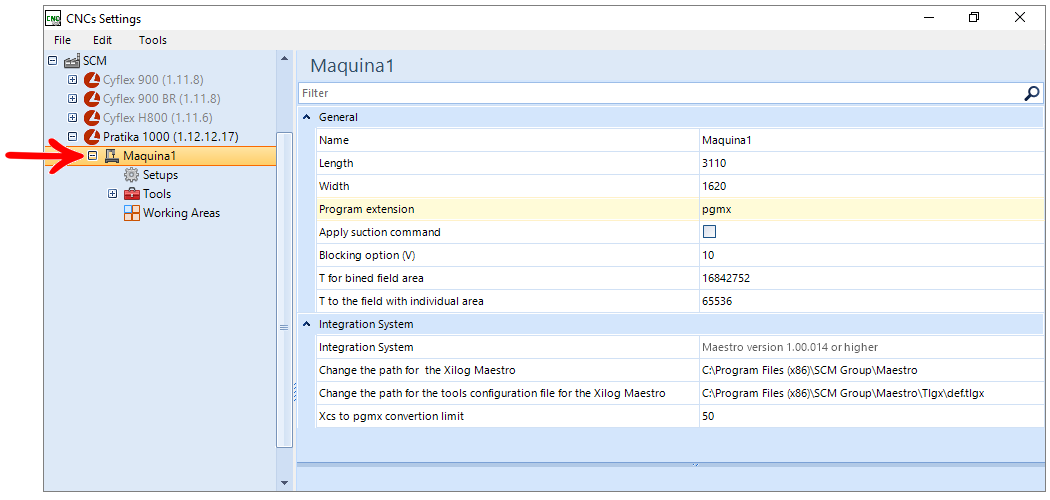
Task: Expand the Cyflex 900 BR node
Action: tap(73, 98)
